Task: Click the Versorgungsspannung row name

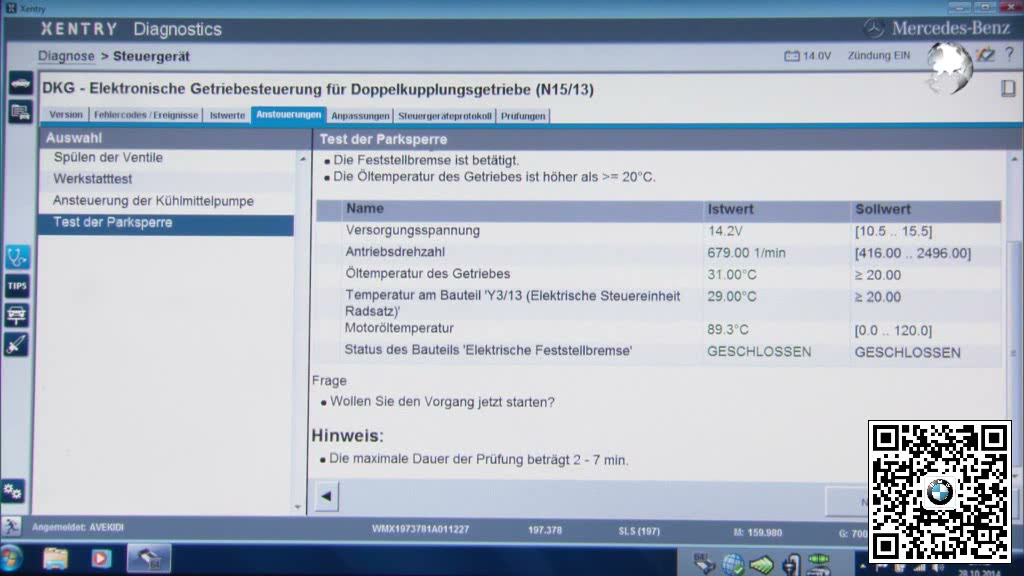Action: pyautogui.click(x=413, y=231)
